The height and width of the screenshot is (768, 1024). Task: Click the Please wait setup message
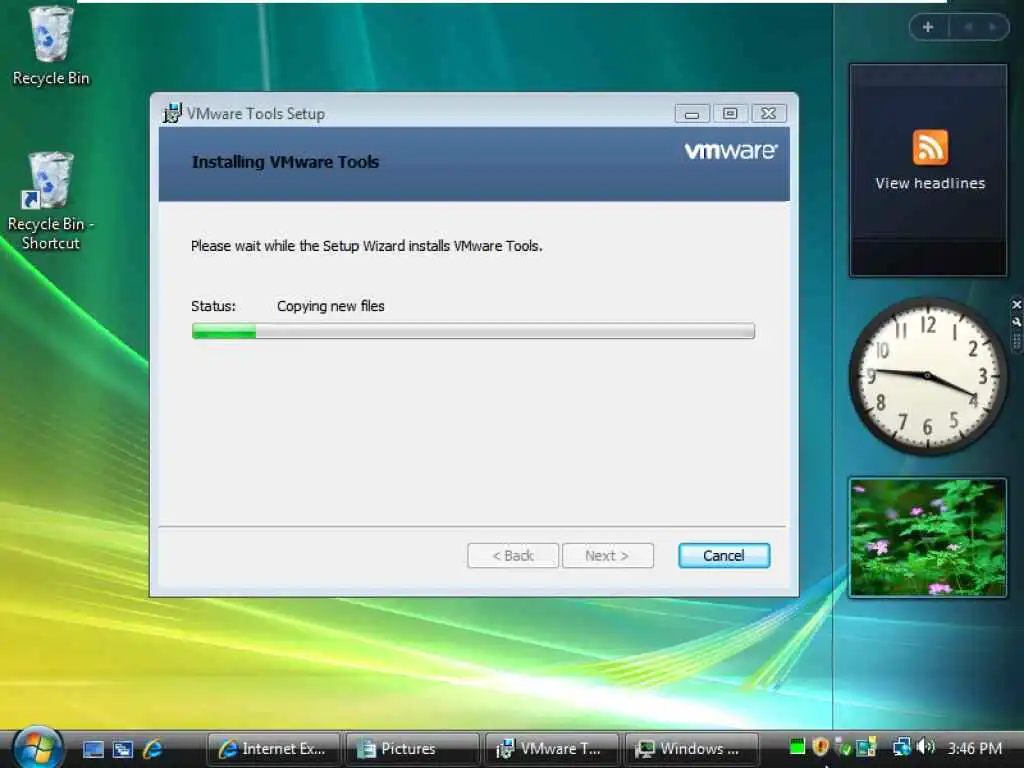[x=366, y=246]
